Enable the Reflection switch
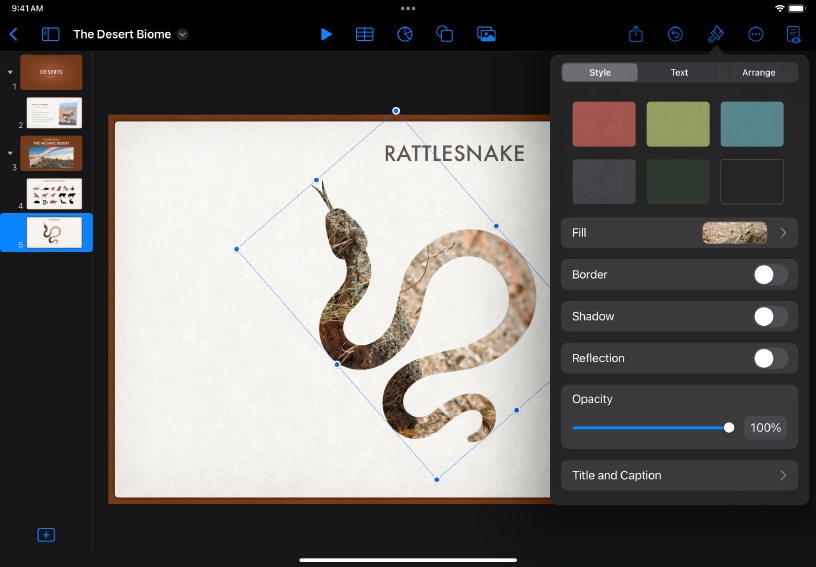 tap(770, 359)
